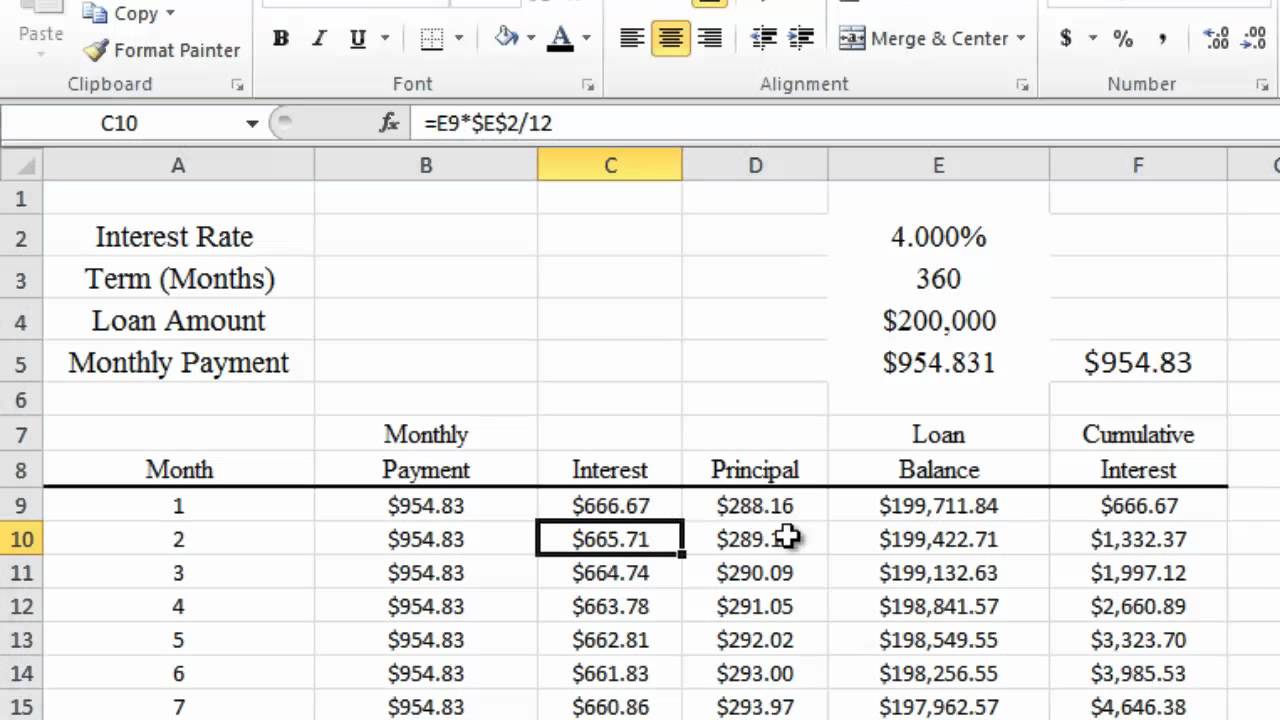This screenshot has width=1280, height=720.
Task: Click the Merge & Center button
Action: tap(923, 39)
